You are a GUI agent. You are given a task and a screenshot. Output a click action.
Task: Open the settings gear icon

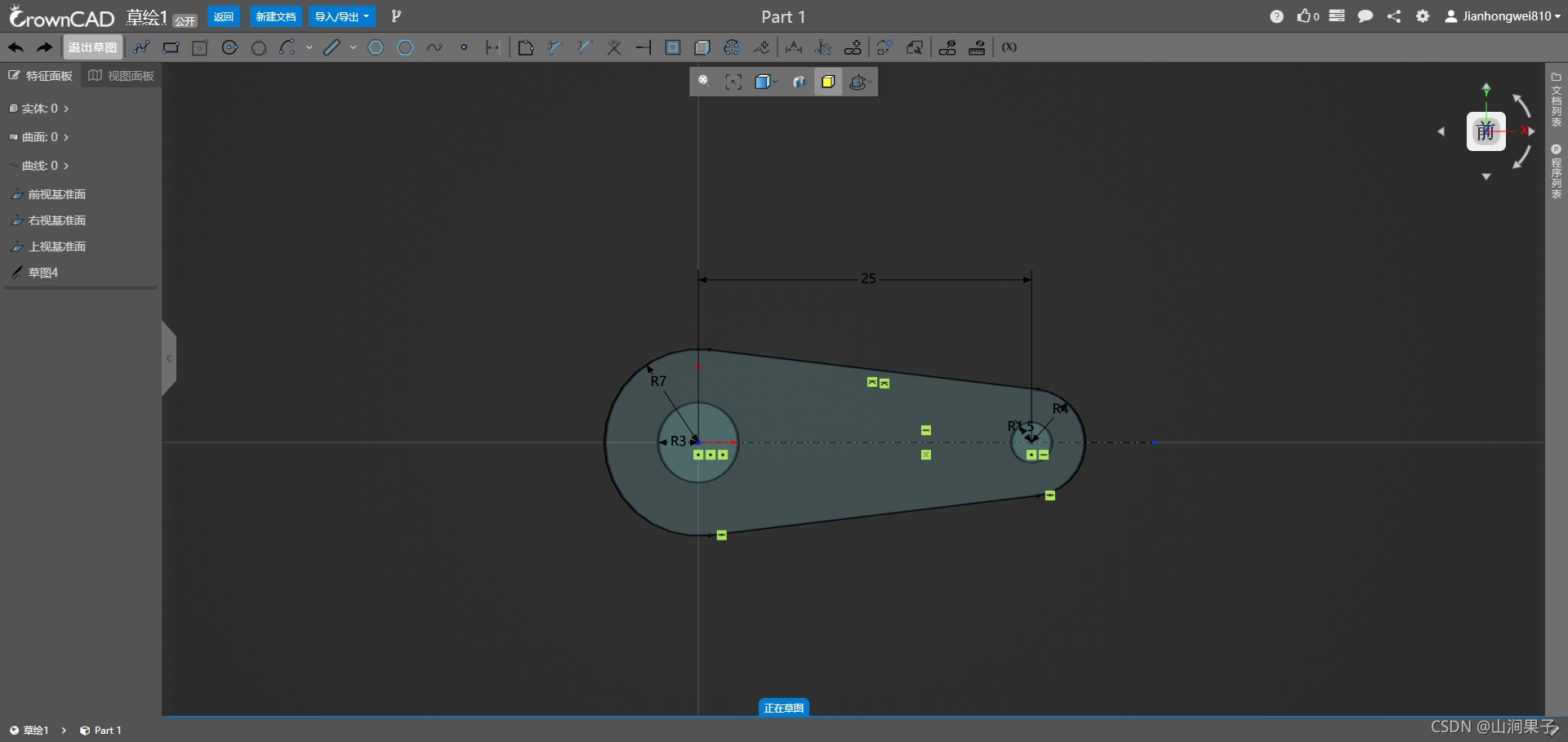1423,16
